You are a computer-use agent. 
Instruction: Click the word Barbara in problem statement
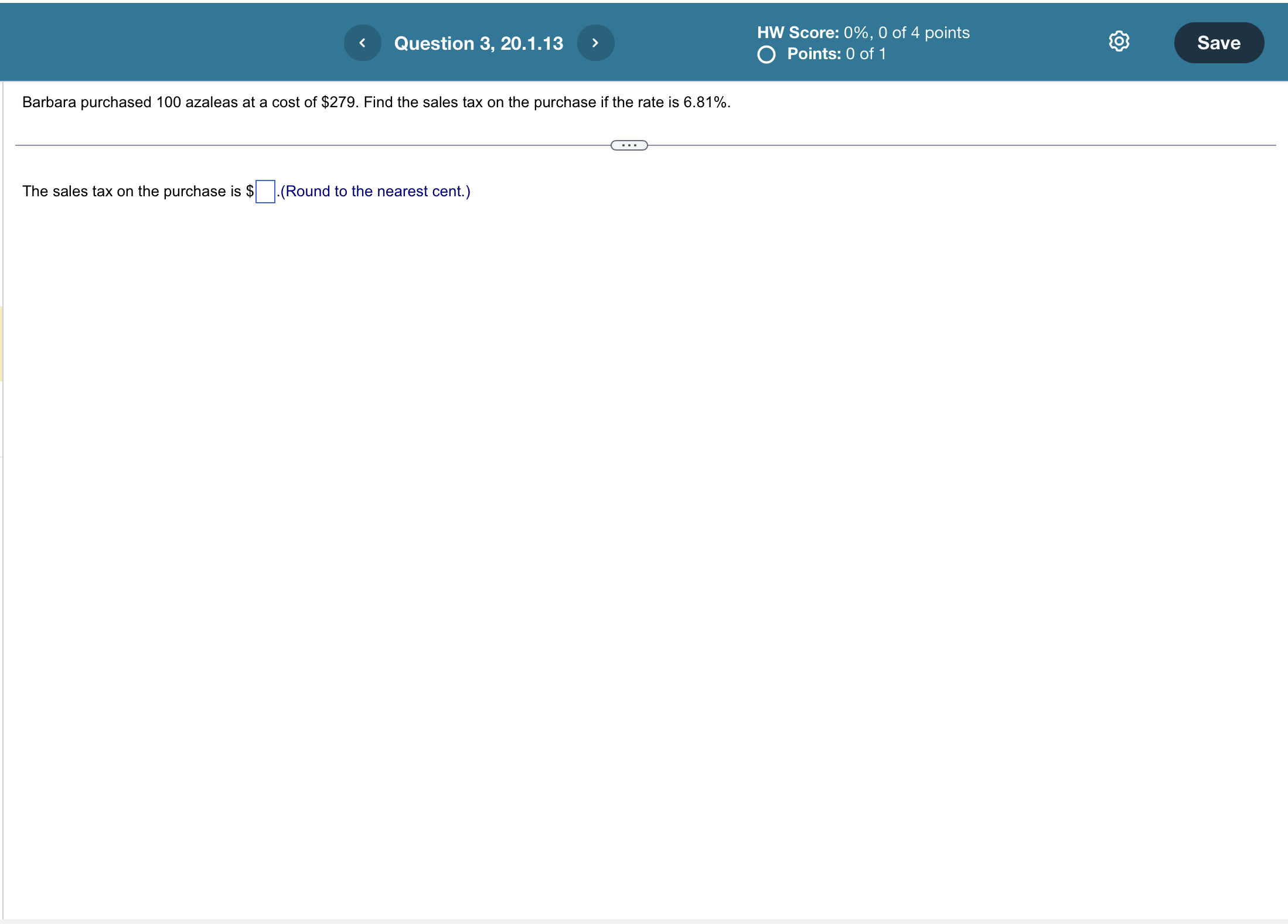point(49,103)
